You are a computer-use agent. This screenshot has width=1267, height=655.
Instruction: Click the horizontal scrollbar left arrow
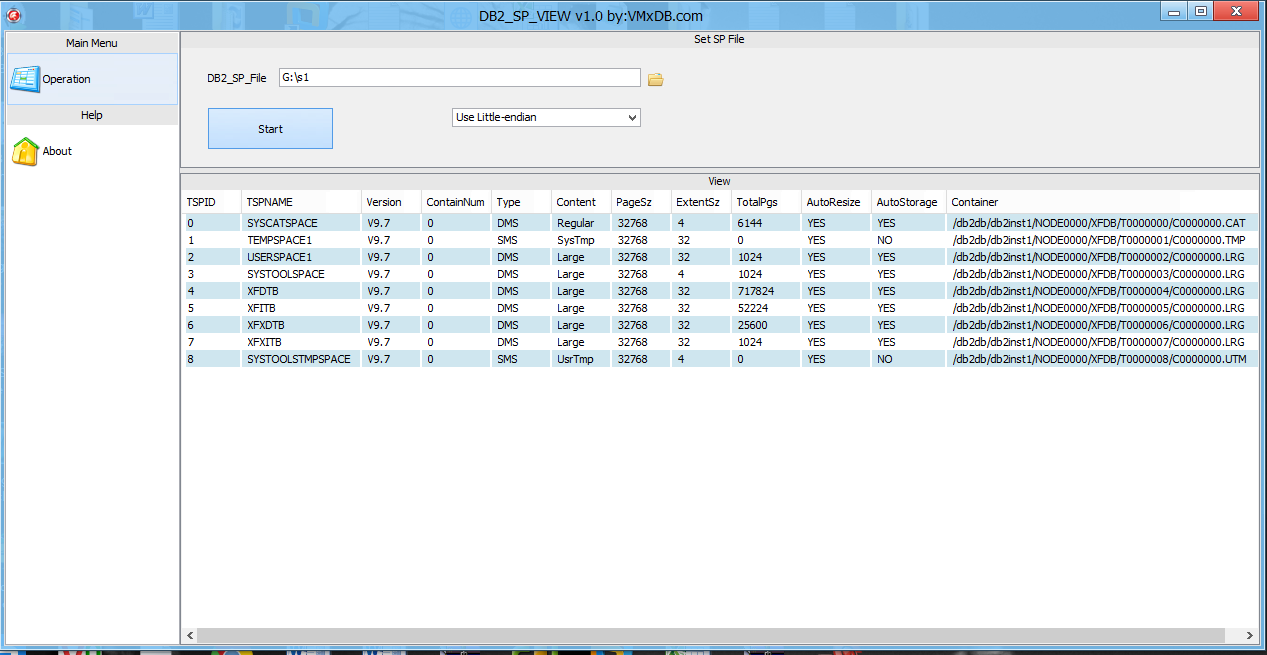pyautogui.click(x=190, y=636)
